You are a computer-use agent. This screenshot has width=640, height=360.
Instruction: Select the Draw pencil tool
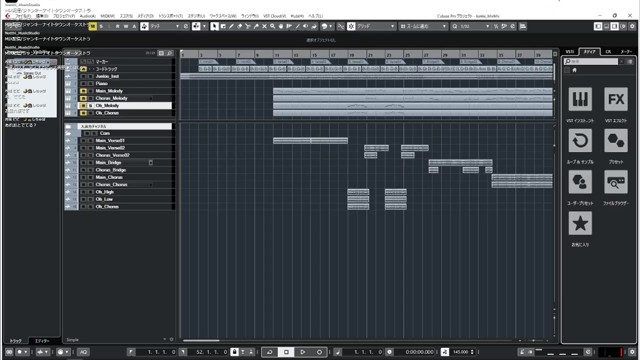[231, 26]
